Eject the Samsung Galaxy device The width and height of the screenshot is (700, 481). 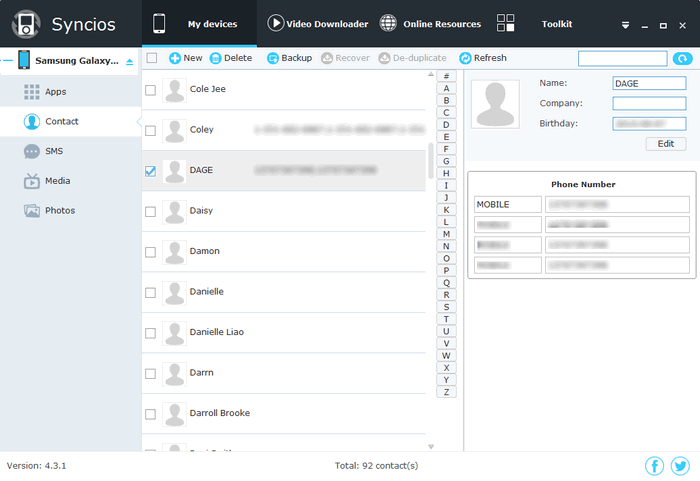[x=129, y=62]
